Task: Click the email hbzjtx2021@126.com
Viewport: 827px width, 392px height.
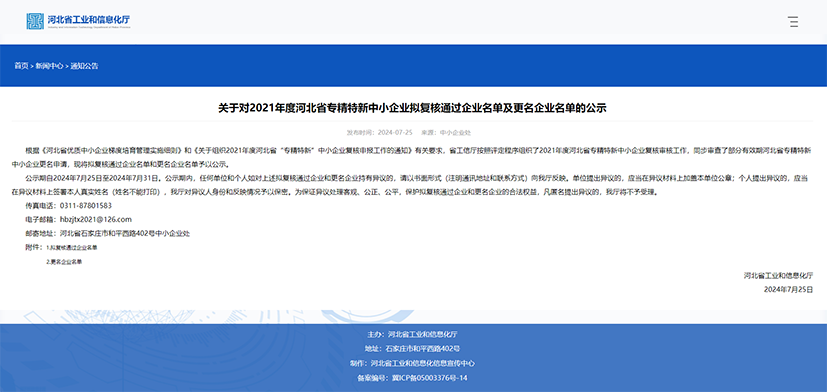Action: 95,219
